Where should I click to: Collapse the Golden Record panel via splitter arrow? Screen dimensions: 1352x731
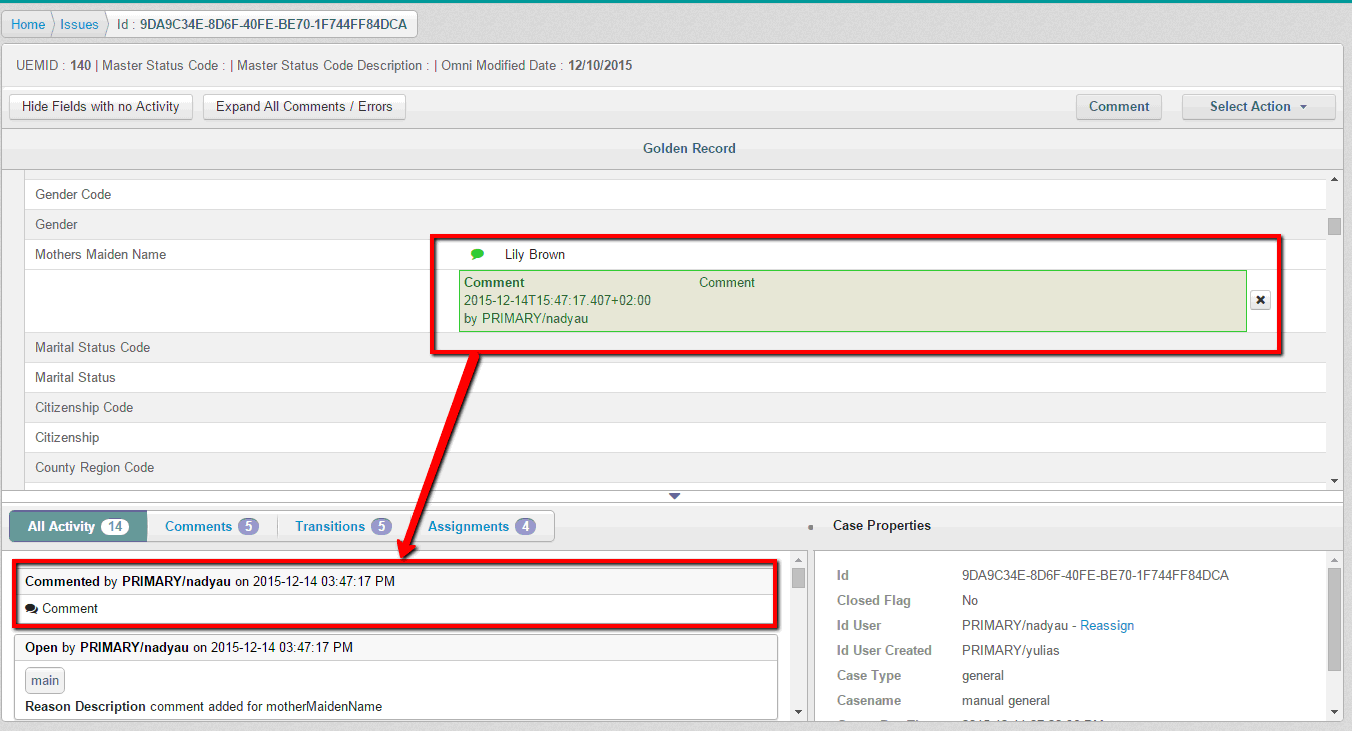coord(674,496)
